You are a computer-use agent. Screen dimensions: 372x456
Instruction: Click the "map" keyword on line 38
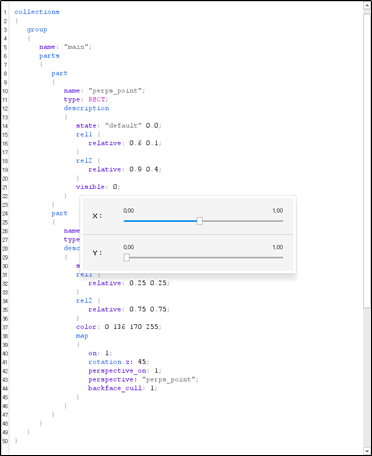pos(82,336)
